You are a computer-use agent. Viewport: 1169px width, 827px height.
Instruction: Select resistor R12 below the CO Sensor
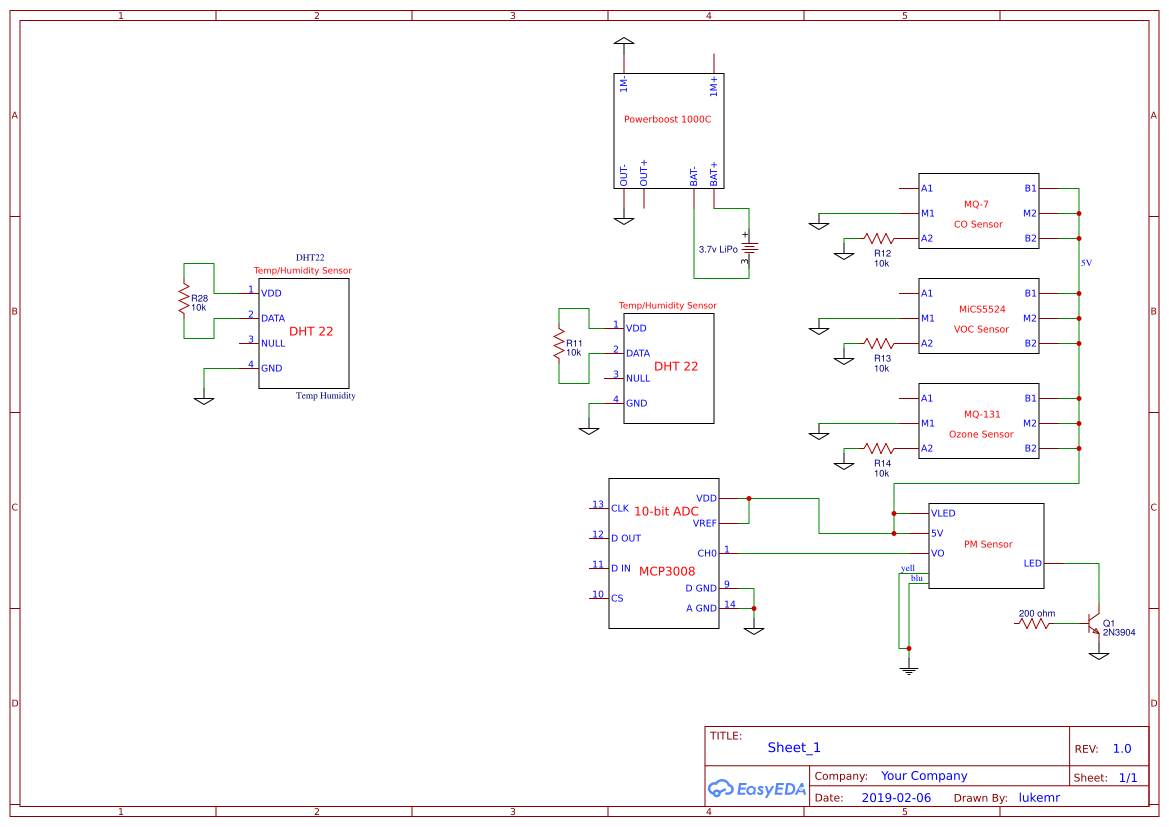point(877,240)
